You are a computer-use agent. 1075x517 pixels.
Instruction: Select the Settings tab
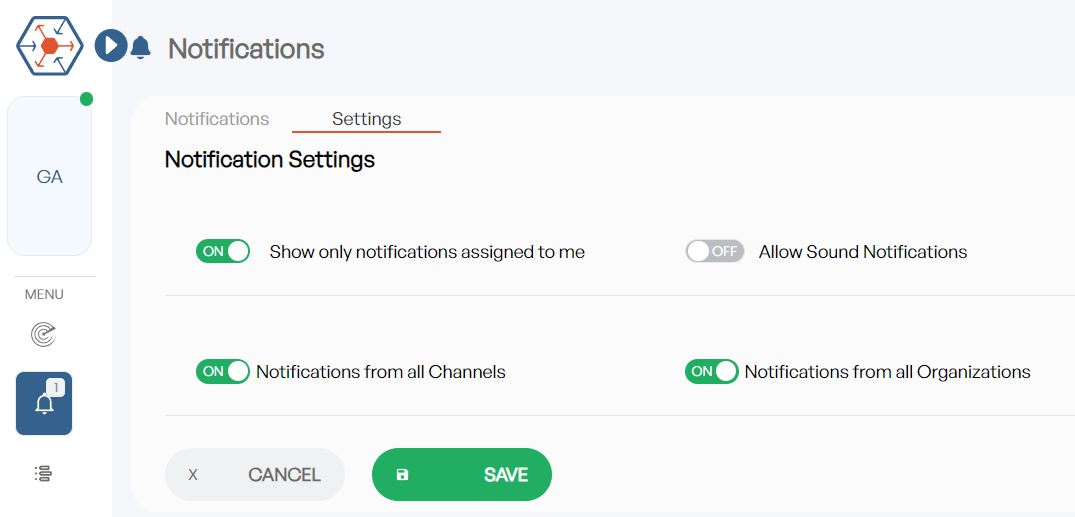coord(367,119)
